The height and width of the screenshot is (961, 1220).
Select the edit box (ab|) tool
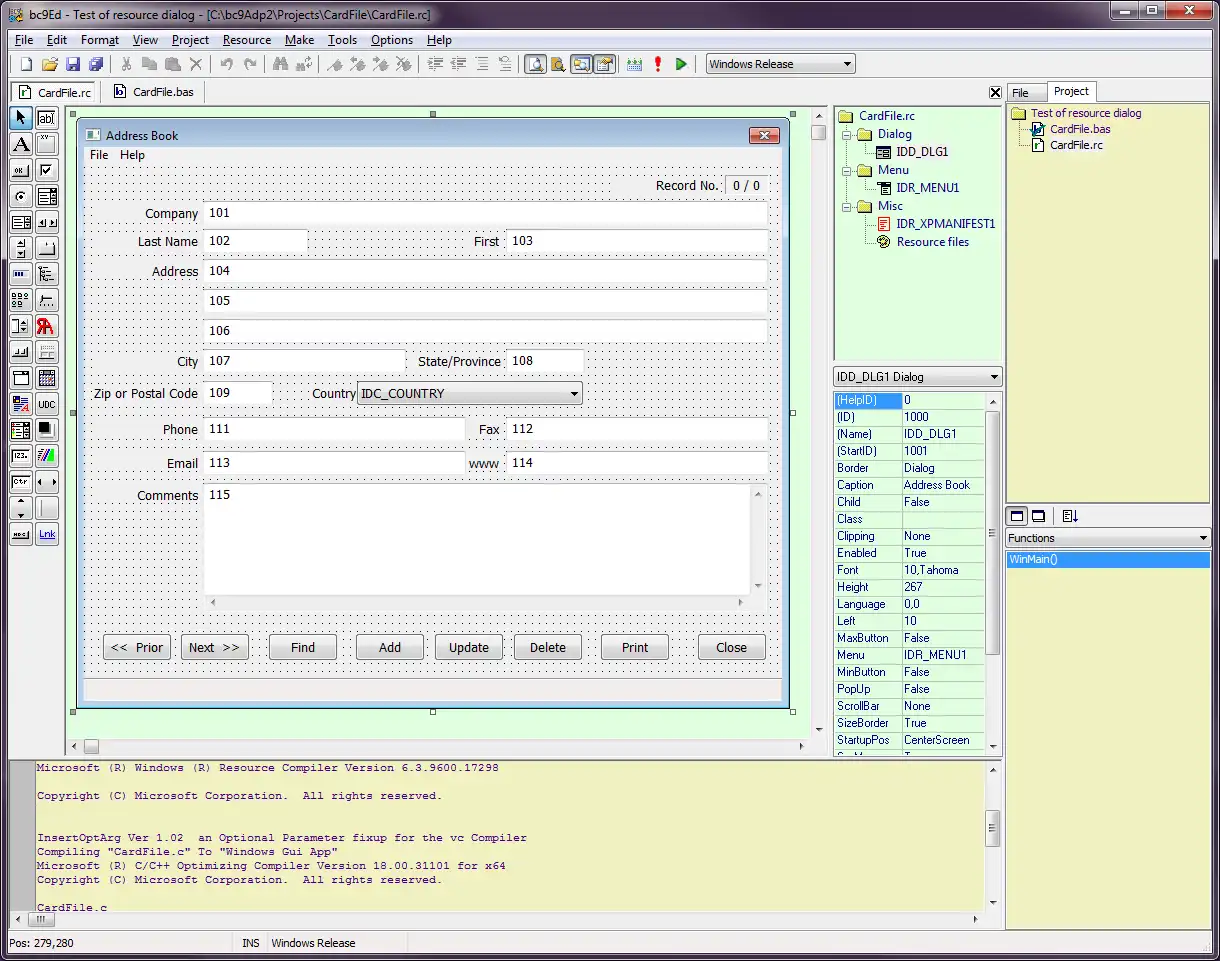pyautogui.click(x=47, y=118)
